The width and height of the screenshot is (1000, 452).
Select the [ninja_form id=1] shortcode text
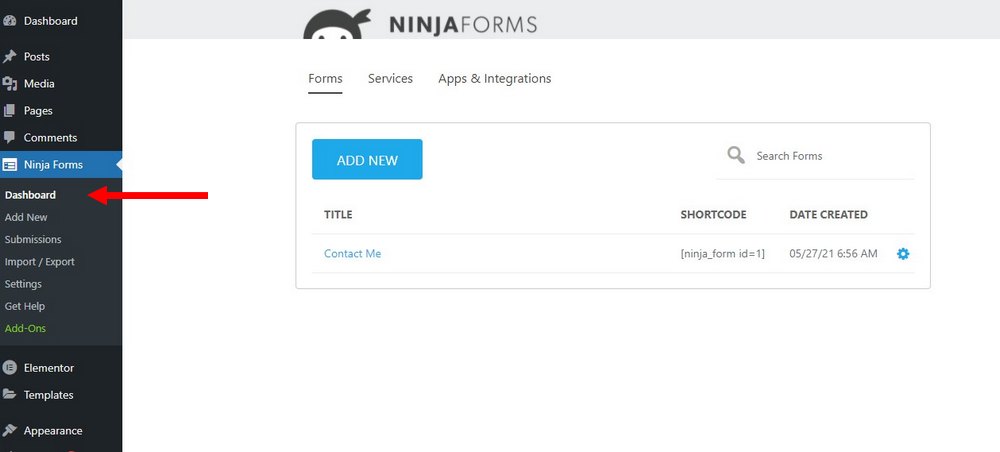click(x=723, y=254)
